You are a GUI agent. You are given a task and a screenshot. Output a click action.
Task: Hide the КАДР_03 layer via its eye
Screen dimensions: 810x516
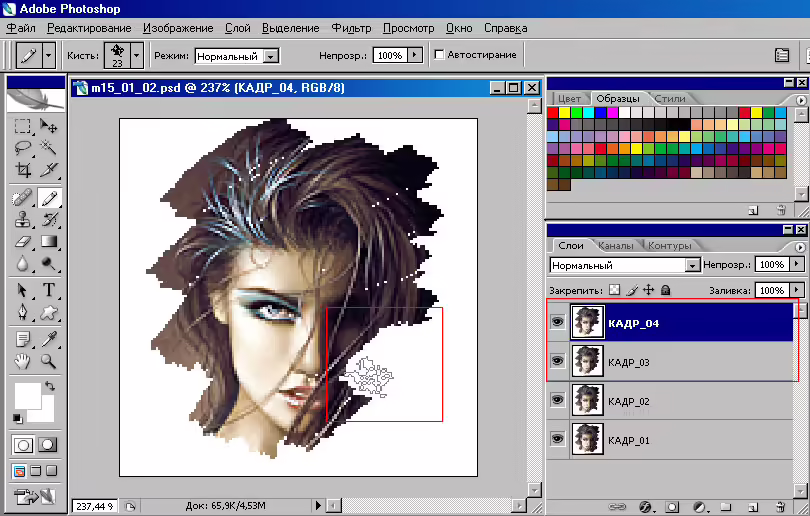click(x=557, y=361)
